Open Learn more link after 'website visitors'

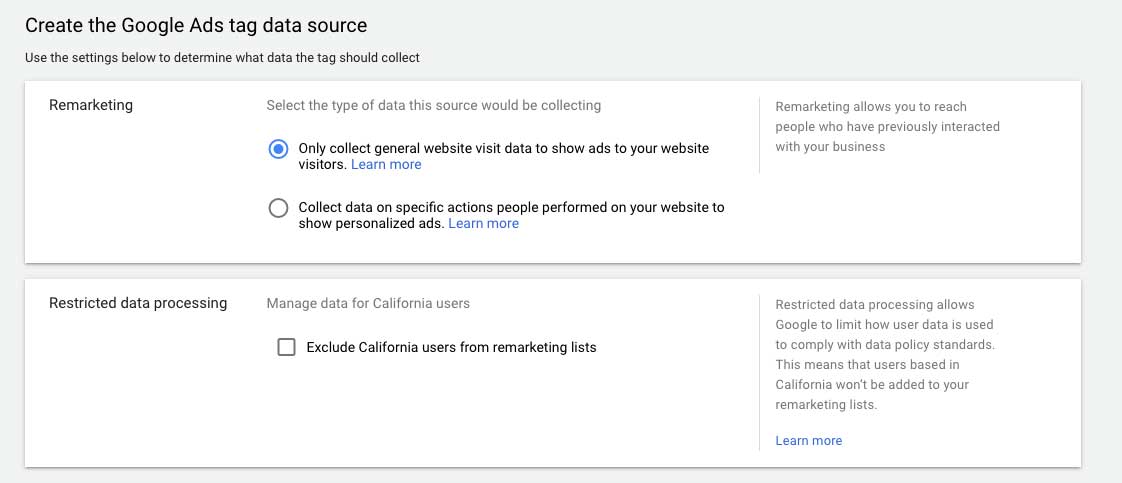[x=386, y=165]
